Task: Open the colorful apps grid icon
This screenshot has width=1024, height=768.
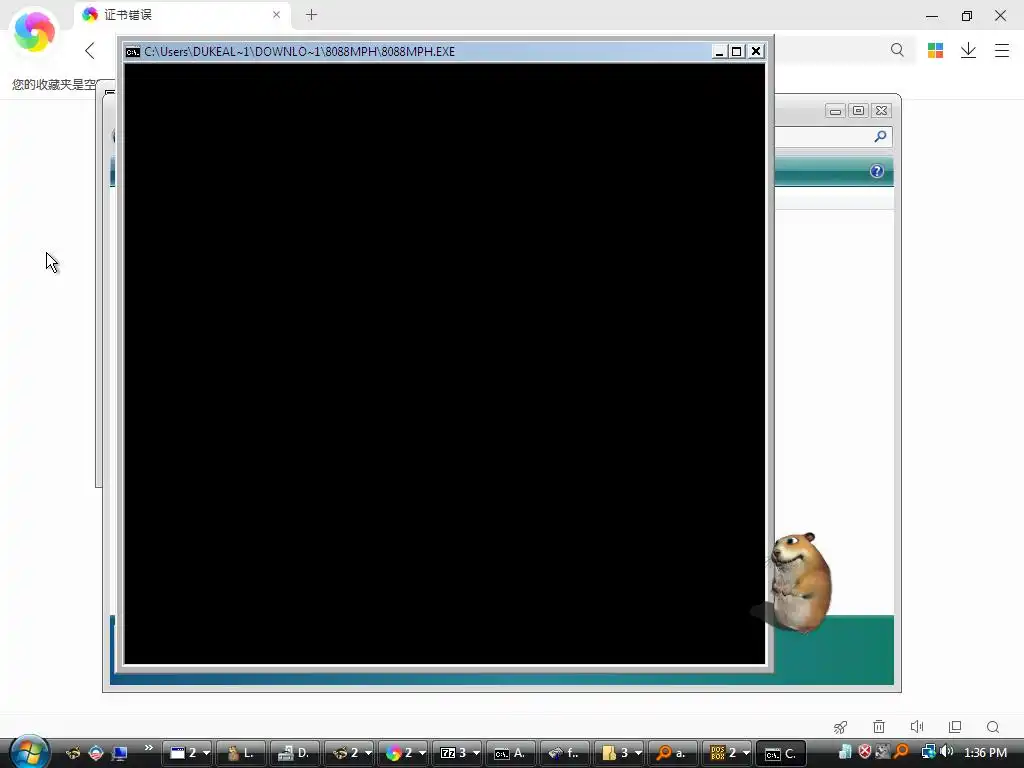Action: (x=935, y=50)
